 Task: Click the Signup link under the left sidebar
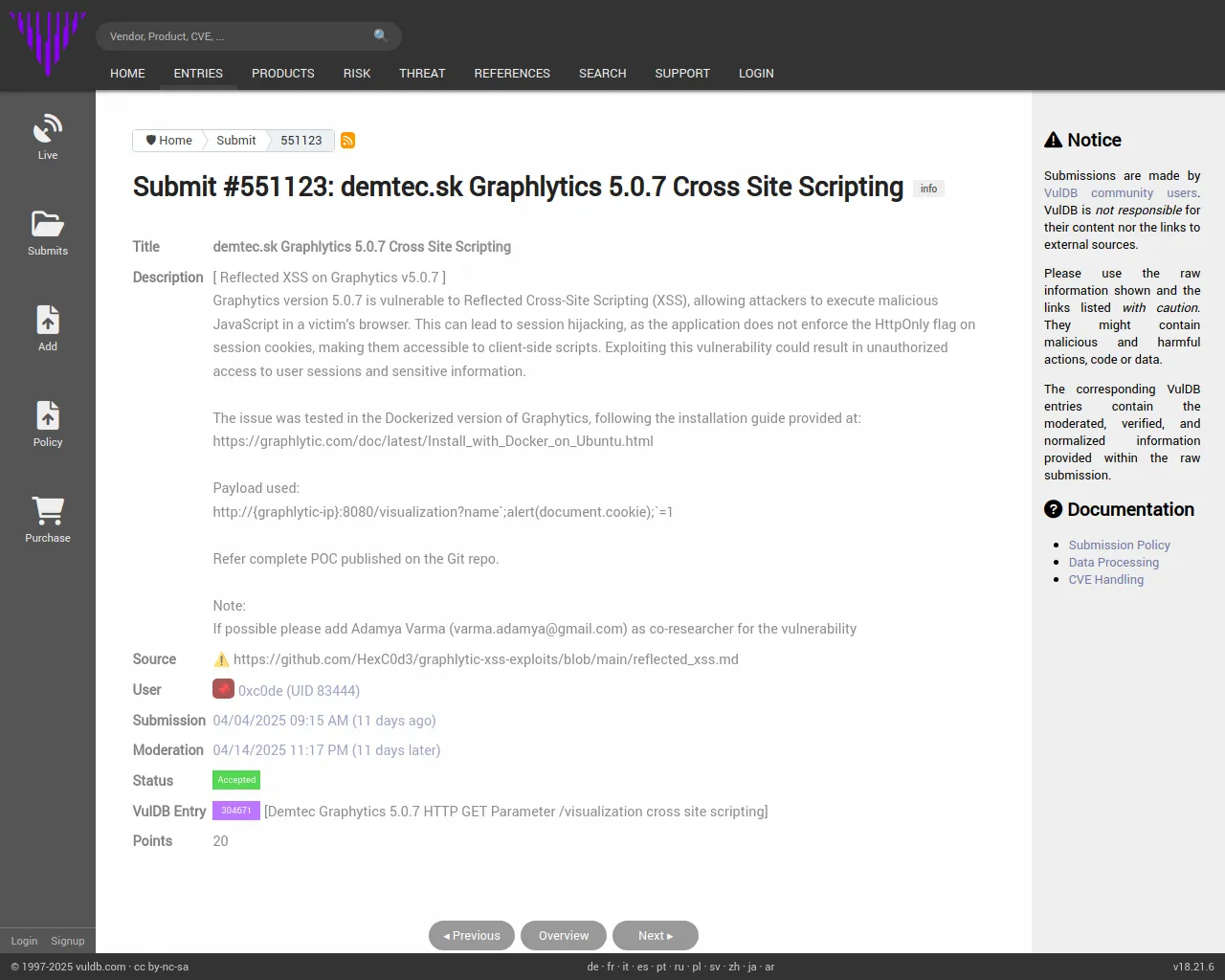pyautogui.click(x=68, y=941)
